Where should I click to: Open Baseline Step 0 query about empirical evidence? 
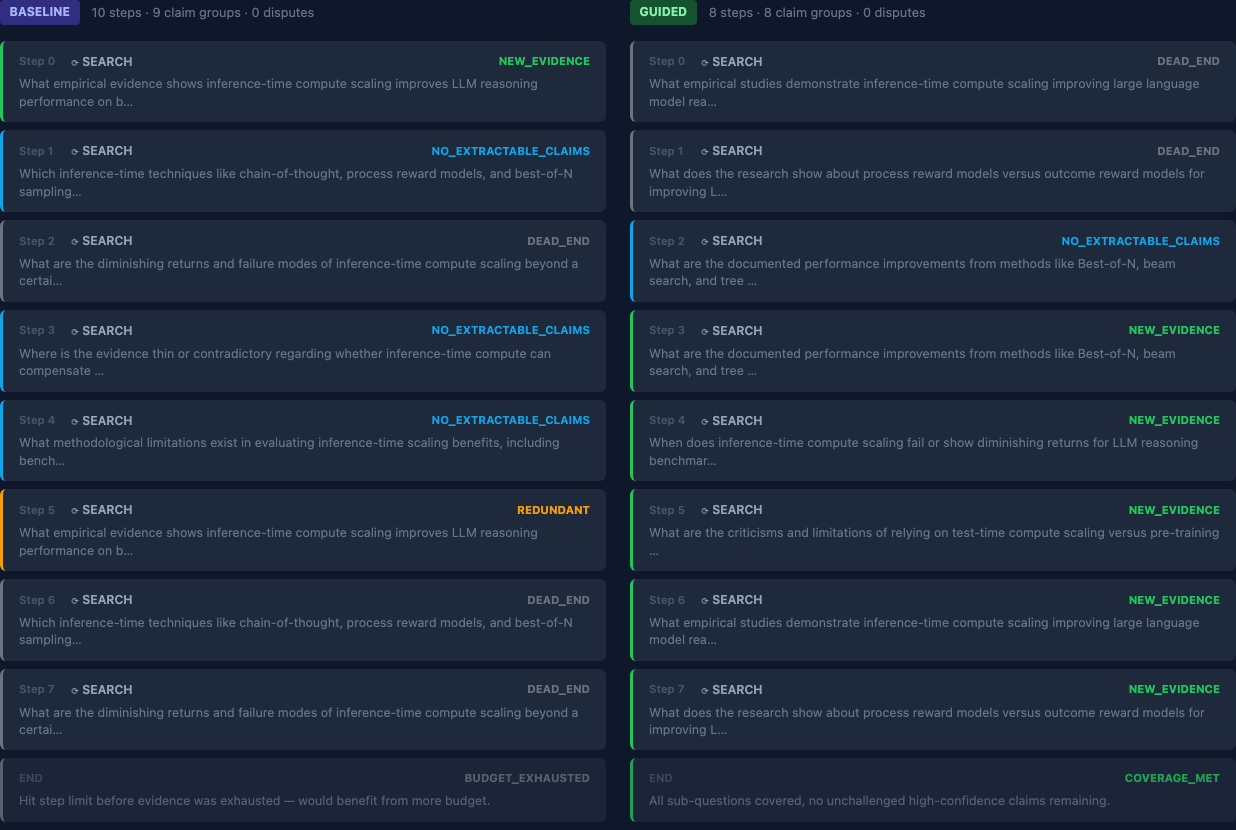click(x=278, y=93)
